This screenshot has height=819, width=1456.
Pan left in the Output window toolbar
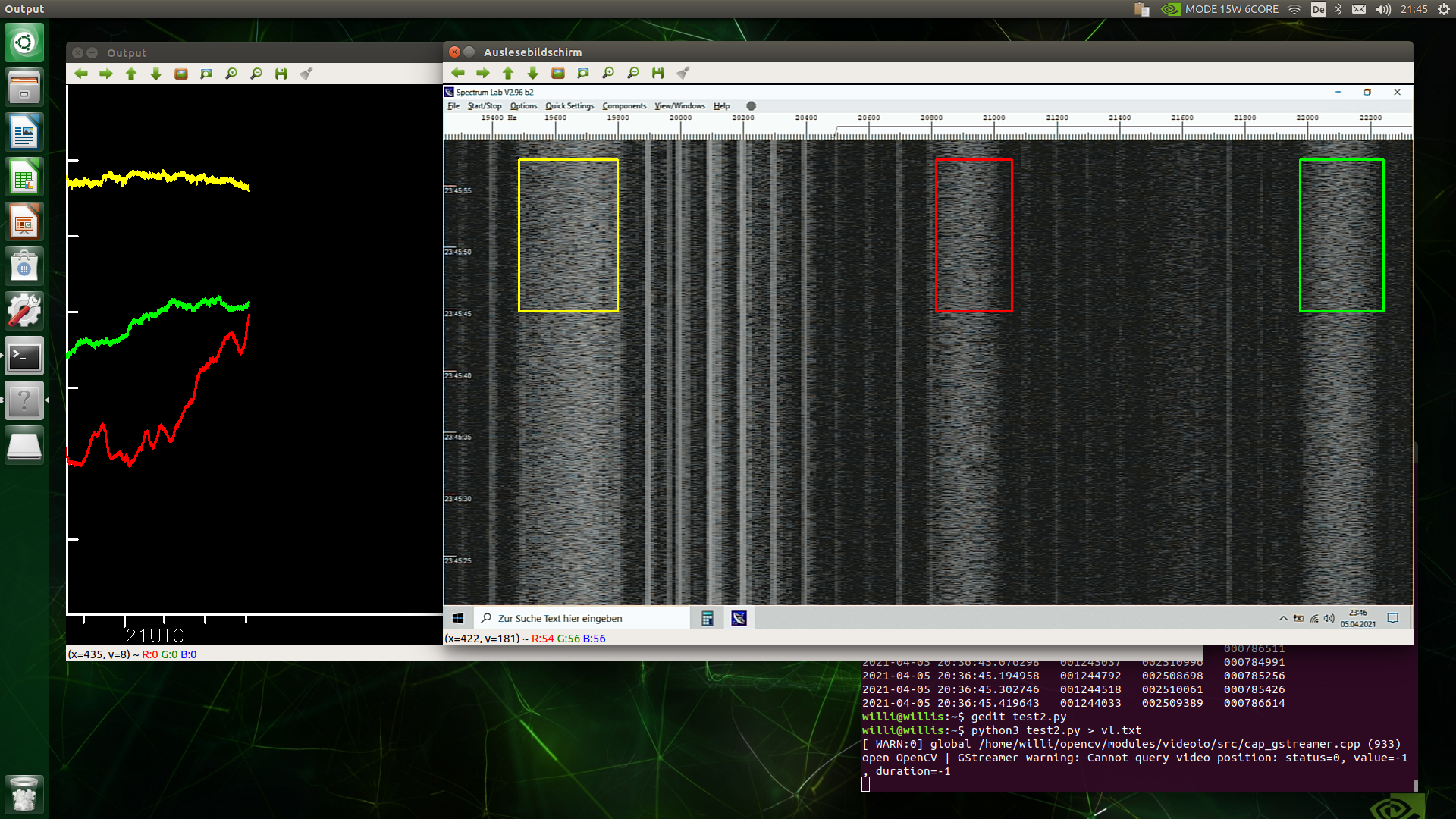click(81, 74)
